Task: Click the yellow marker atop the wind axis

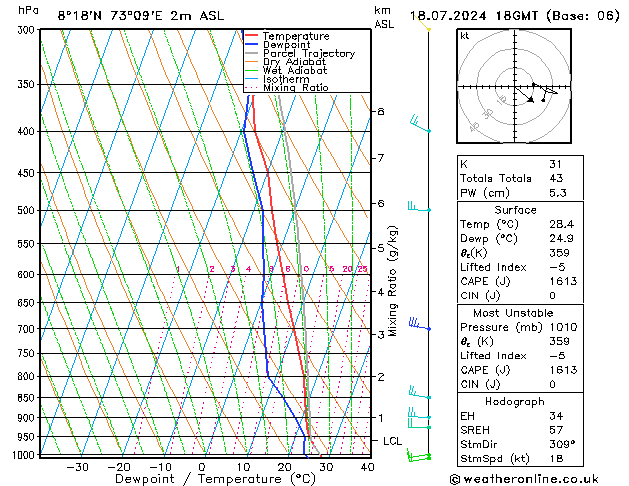Action: coord(428,29)
